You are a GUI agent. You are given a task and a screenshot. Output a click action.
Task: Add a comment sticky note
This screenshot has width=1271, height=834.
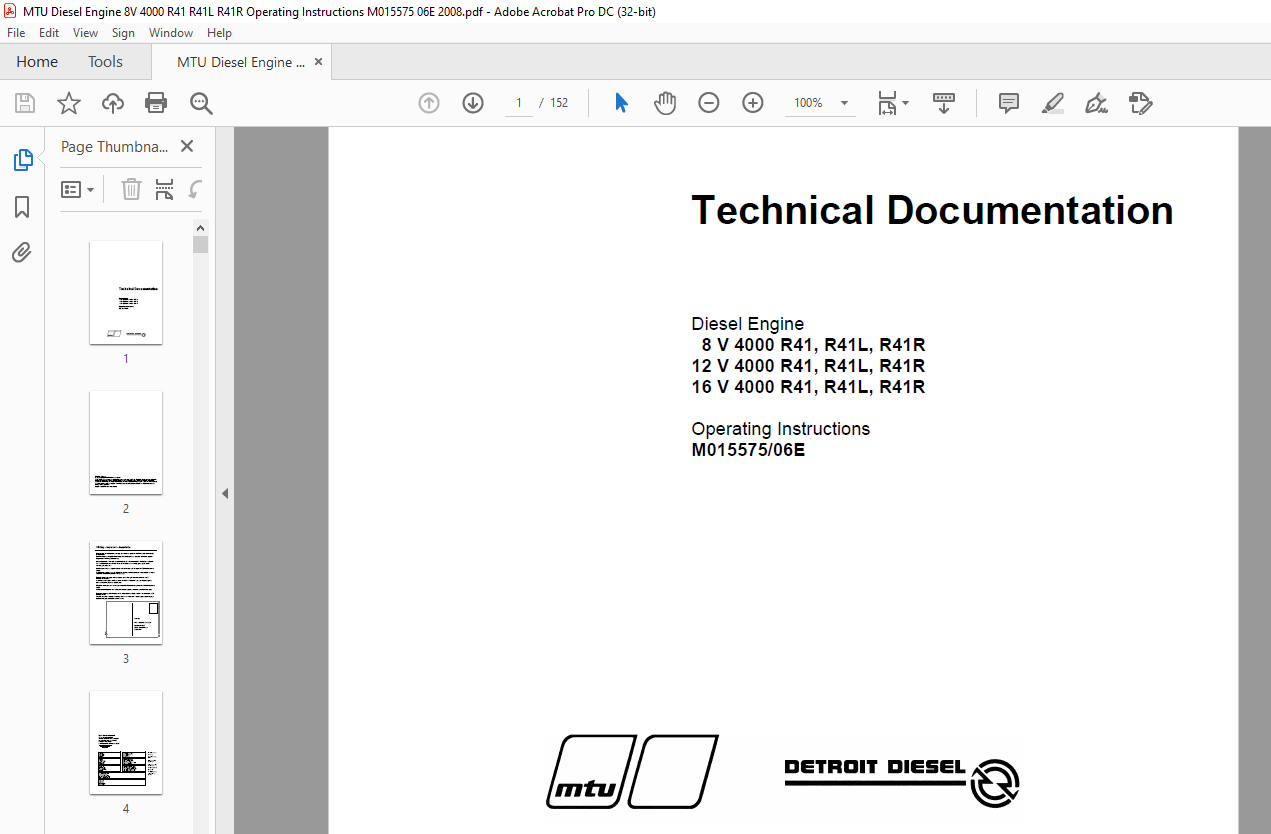pyautogui.click(x=1009, y=103)
